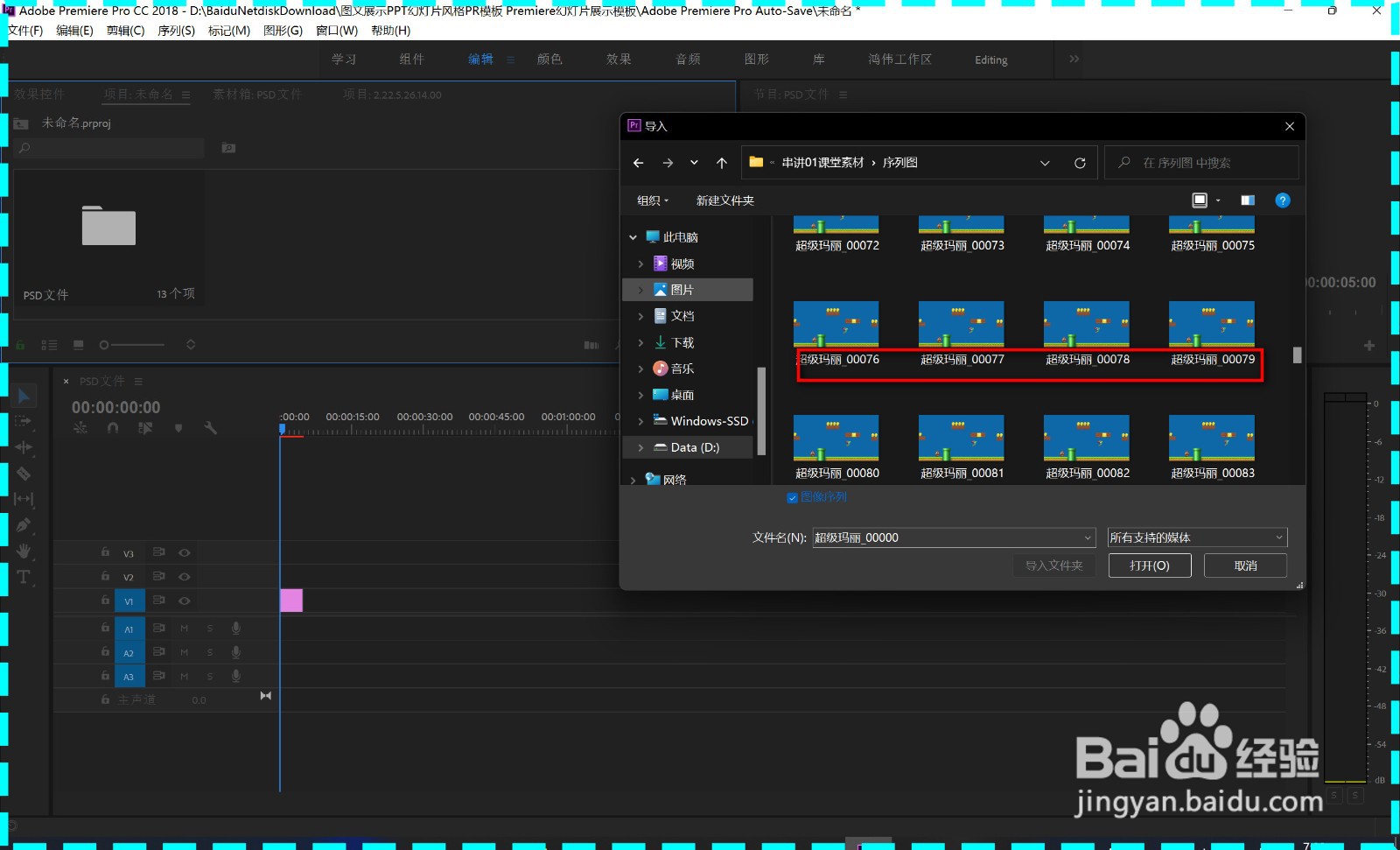
Task: Go up one folder level in Import dialog
Action: pos(722,163)
